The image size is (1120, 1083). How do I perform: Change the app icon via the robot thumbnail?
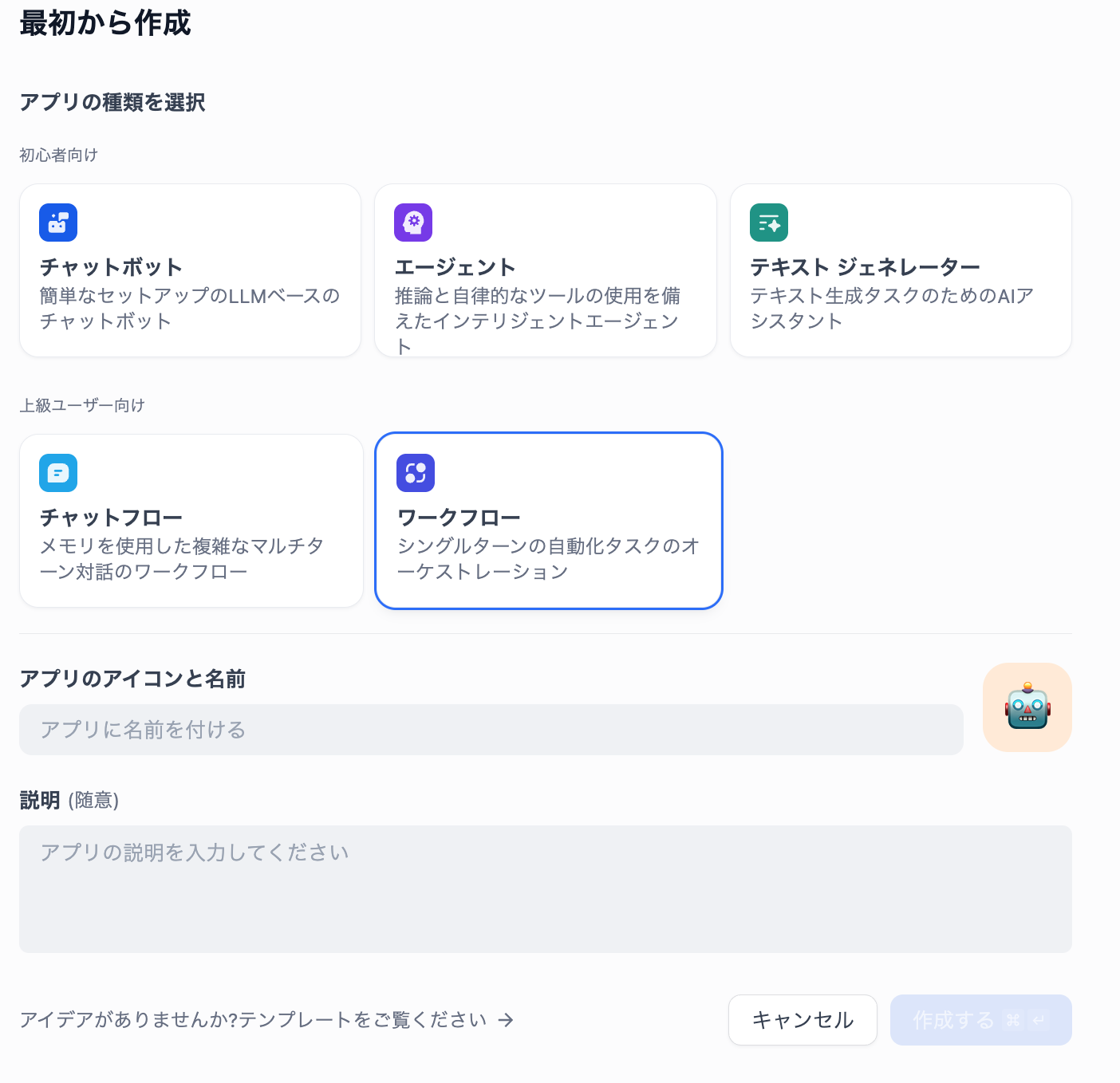tap(1027, 707)
